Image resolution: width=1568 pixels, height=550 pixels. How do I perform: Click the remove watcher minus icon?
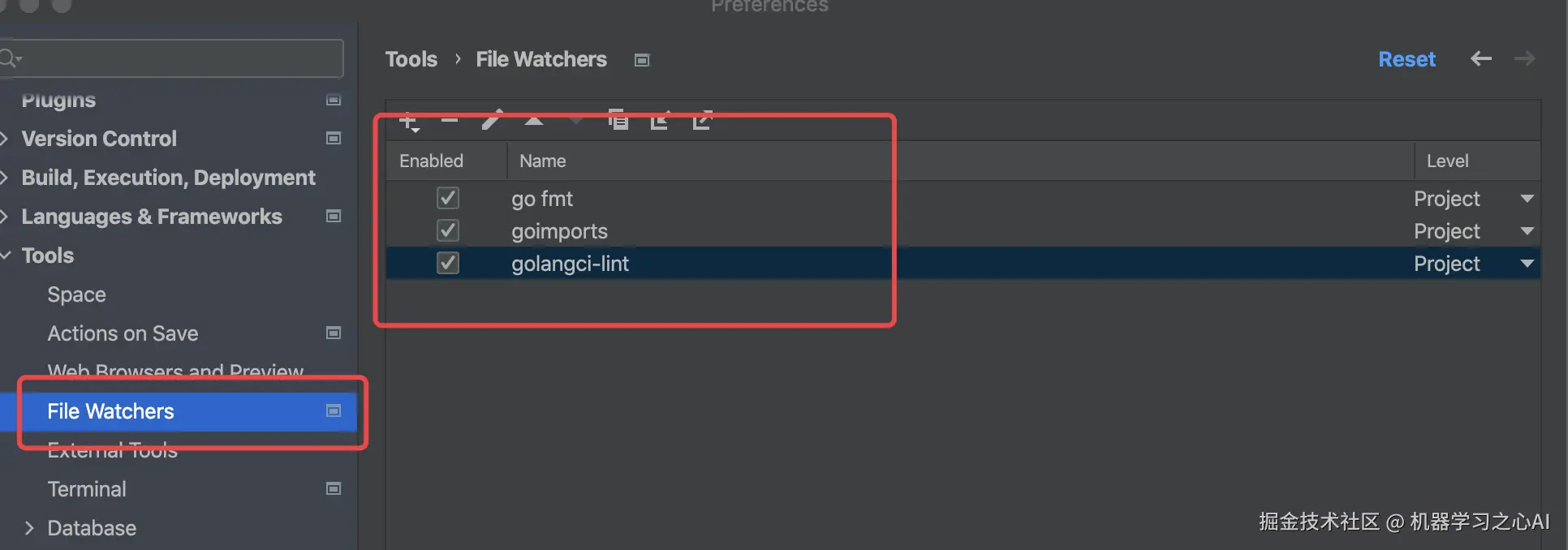450,121
